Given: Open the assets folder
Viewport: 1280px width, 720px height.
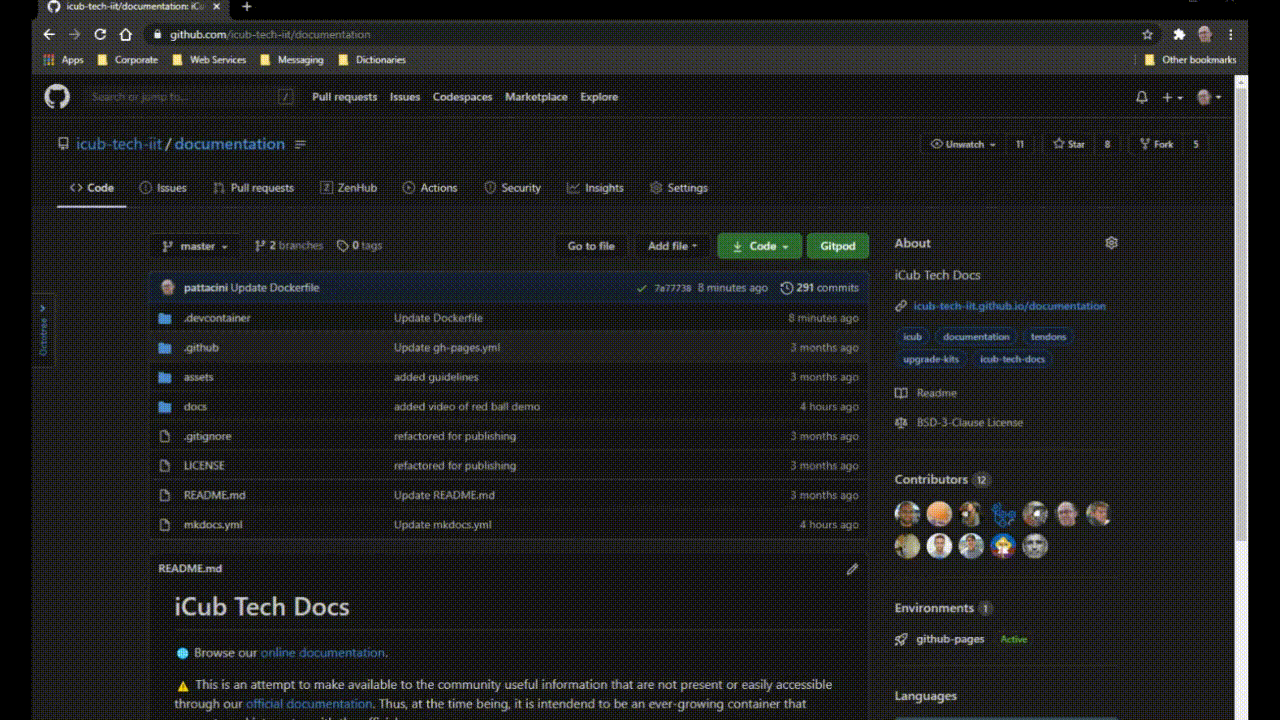Looking at the screenshot, I should pos(198,377).
